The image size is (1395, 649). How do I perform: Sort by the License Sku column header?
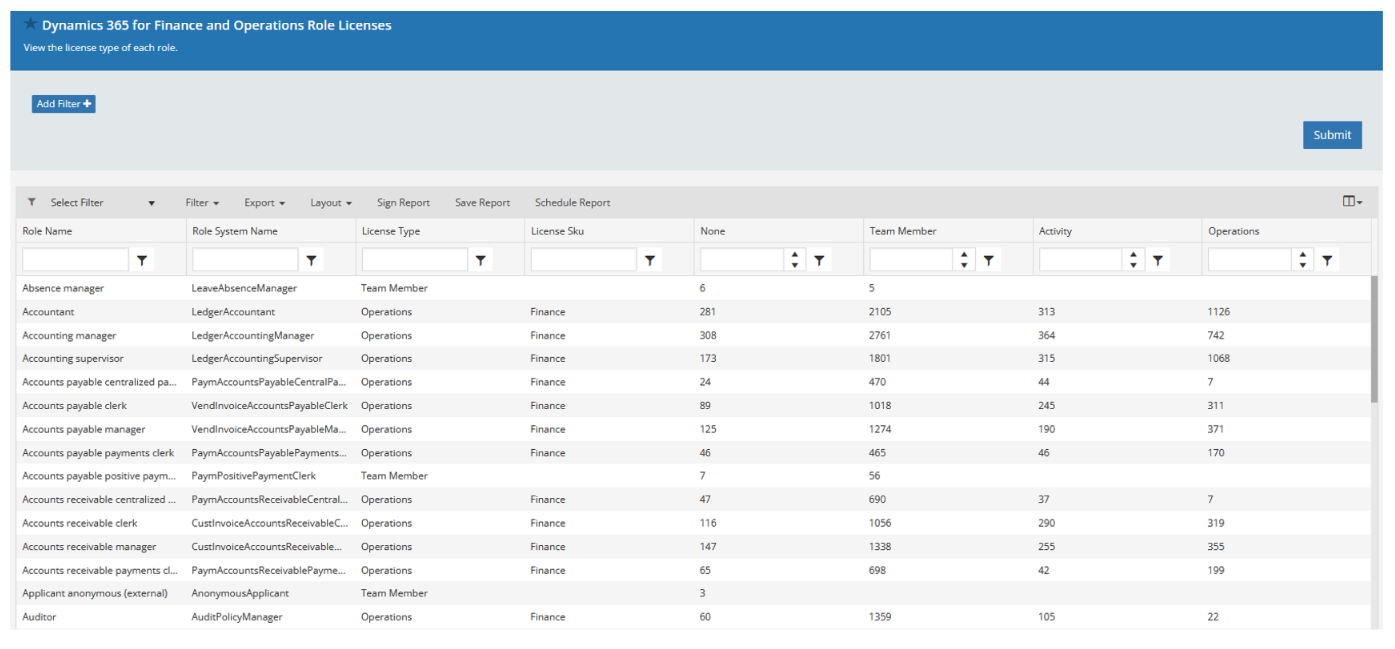[x=557, y=231]
